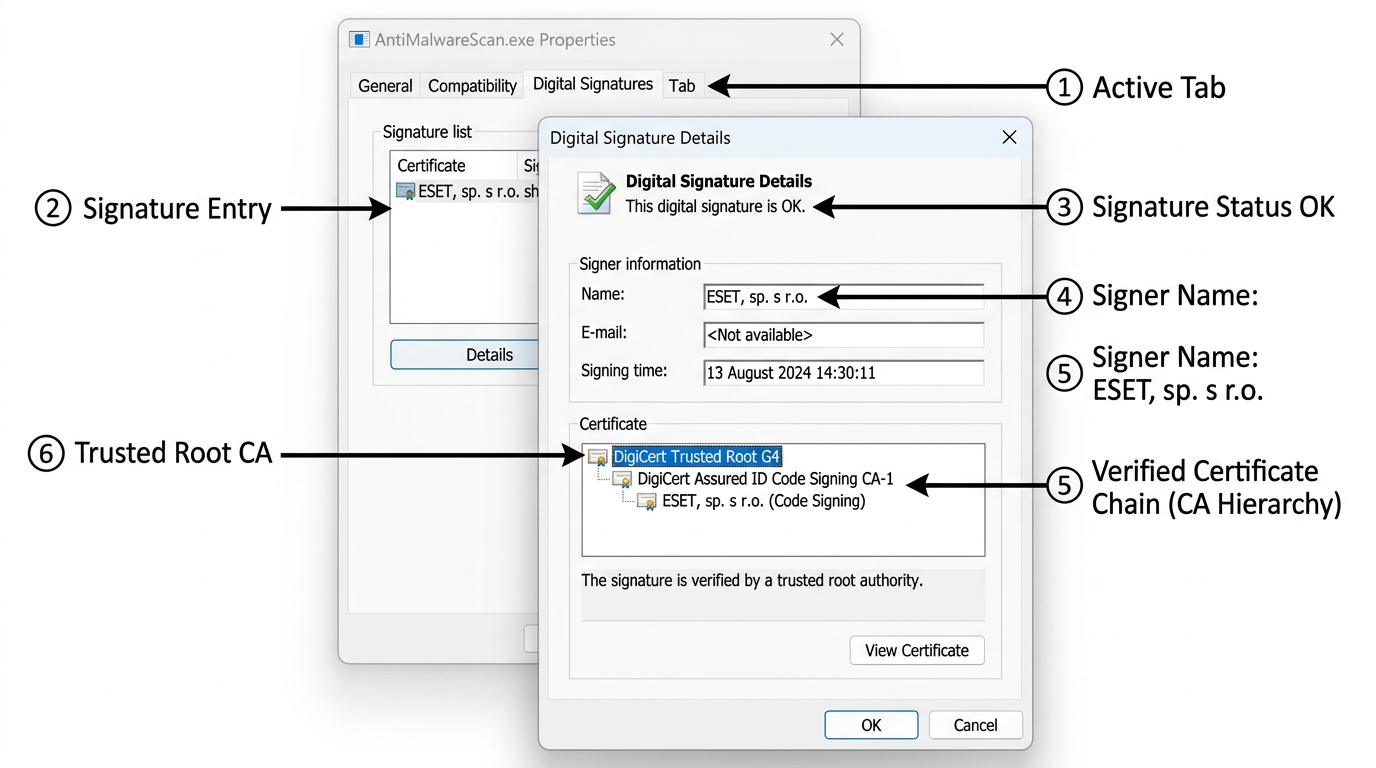This screenshot has width=1376, height=768.
Task: Click the Signing time field
Action: tap(843, 372)
